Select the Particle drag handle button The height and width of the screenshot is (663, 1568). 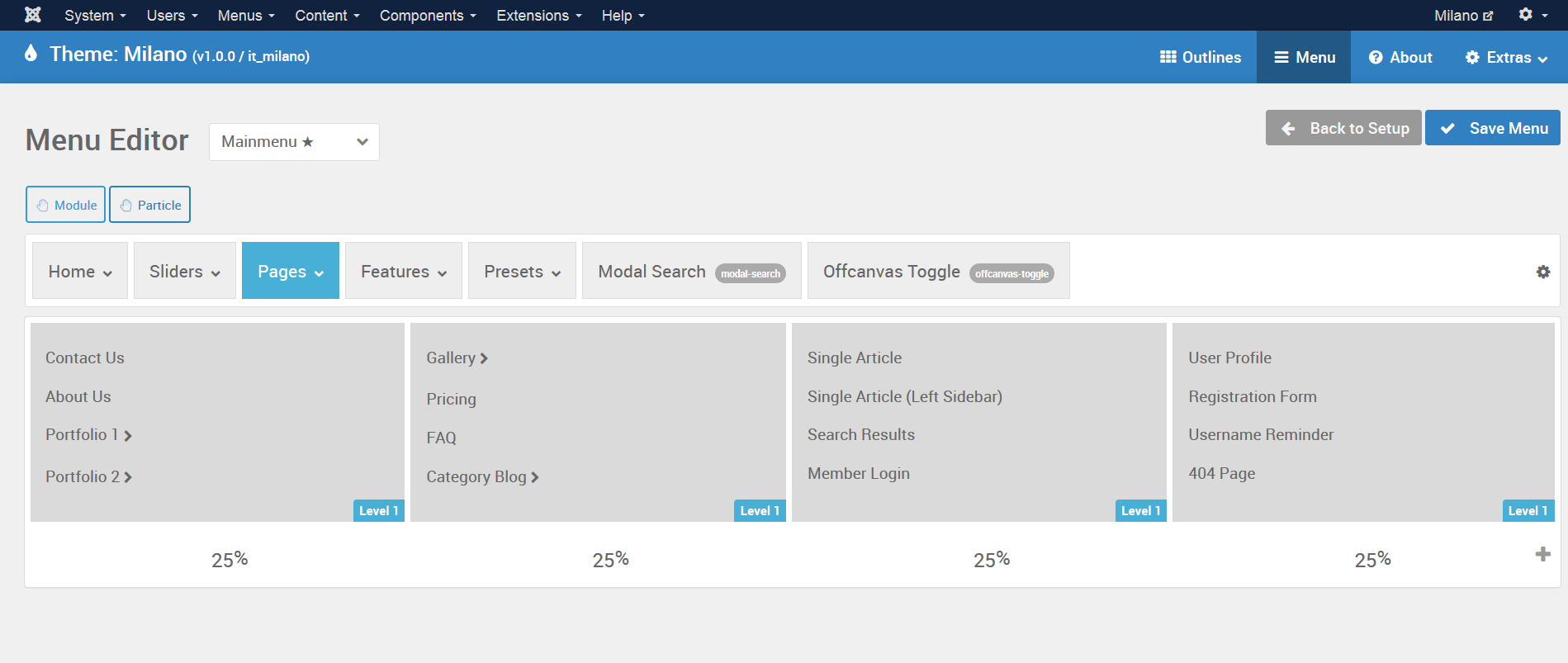coord(150,205)
